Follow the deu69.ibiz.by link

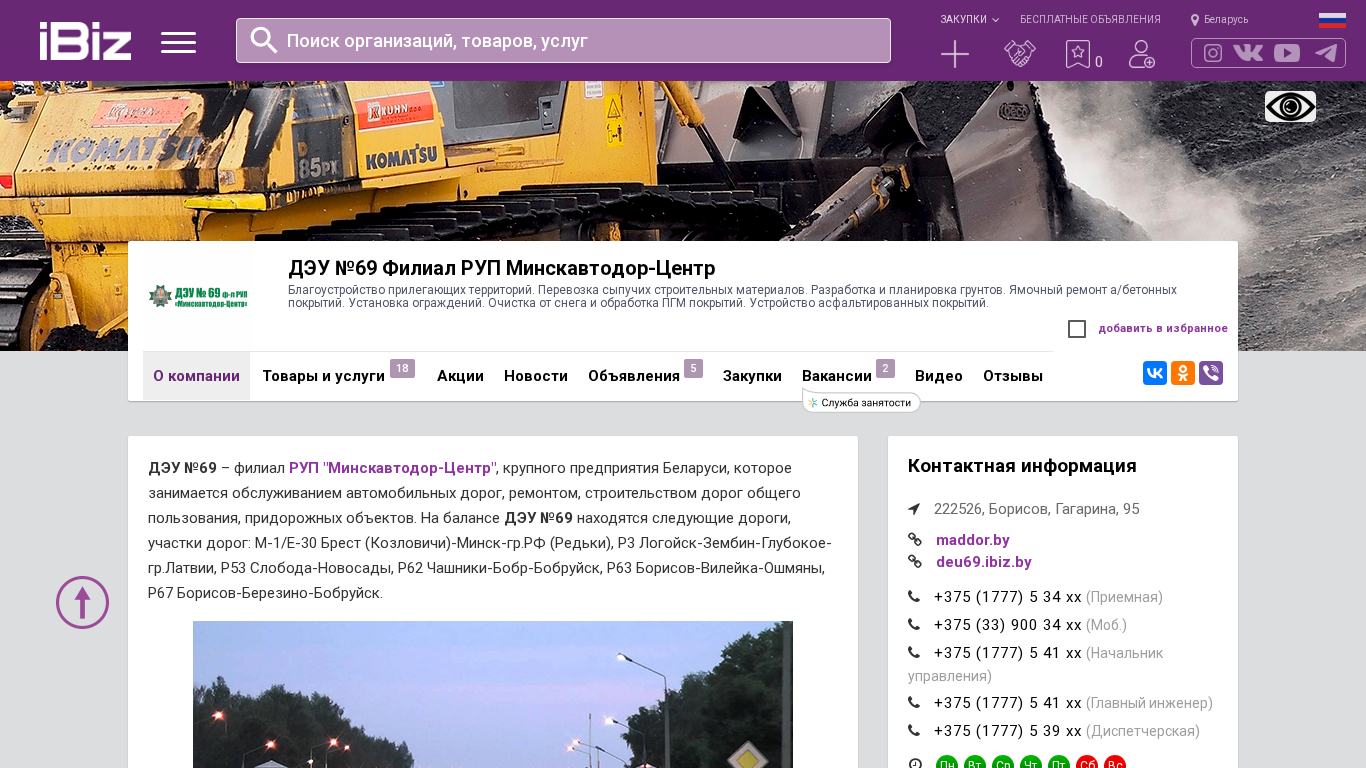pos(984,562)
